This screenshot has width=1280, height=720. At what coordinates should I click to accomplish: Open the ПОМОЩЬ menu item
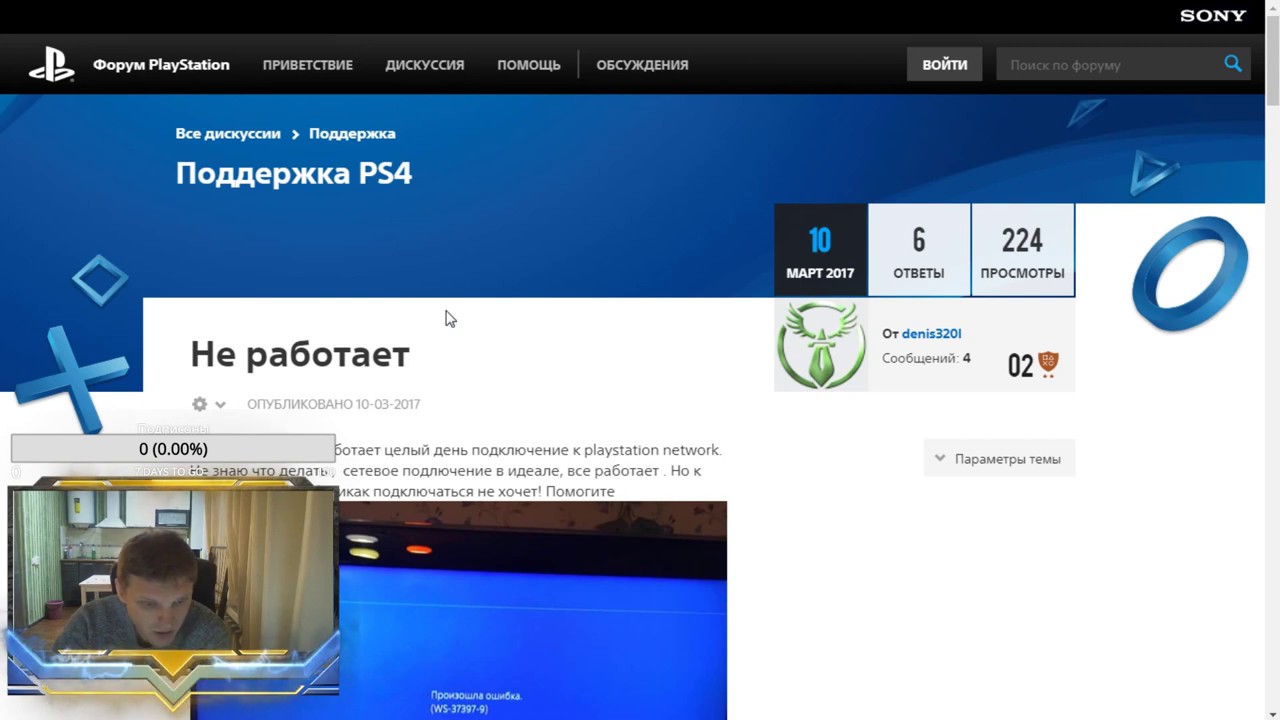point(529,65)
